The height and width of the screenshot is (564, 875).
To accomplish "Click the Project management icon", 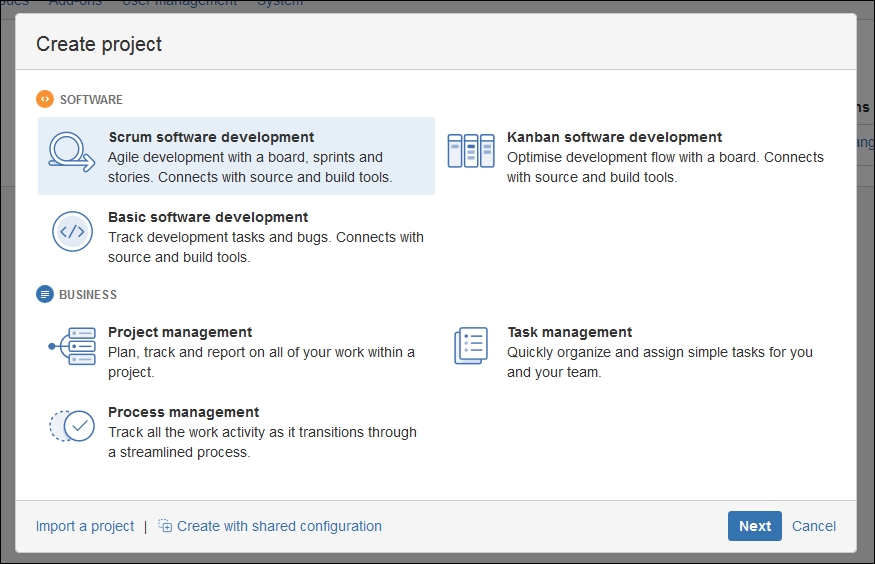I will click(x=72, y=346).
